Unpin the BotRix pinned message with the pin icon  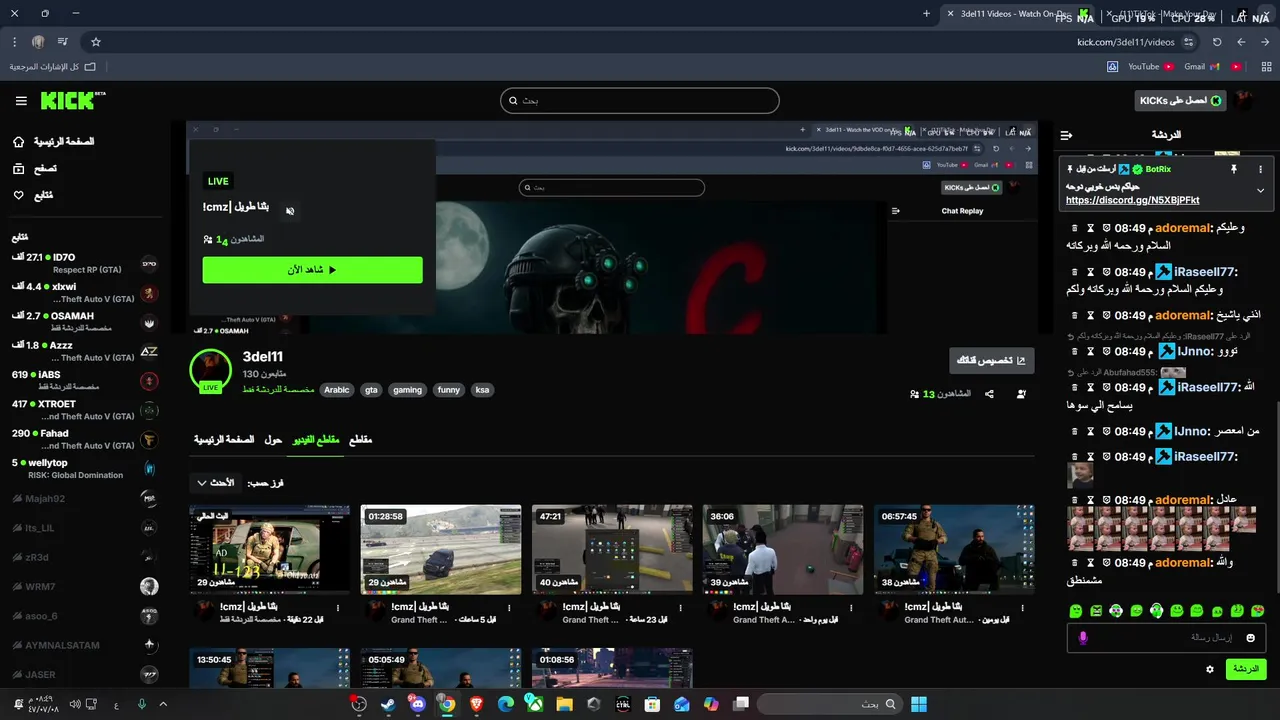pyautogui.click(x=1234, y=169)
